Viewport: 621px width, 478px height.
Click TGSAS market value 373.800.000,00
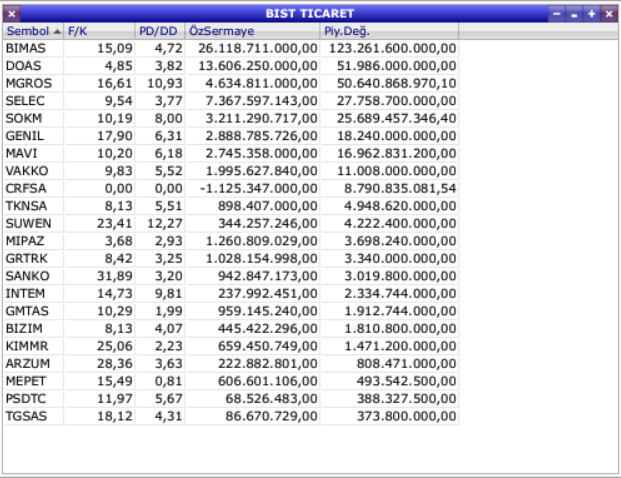[x=407, y=416]
